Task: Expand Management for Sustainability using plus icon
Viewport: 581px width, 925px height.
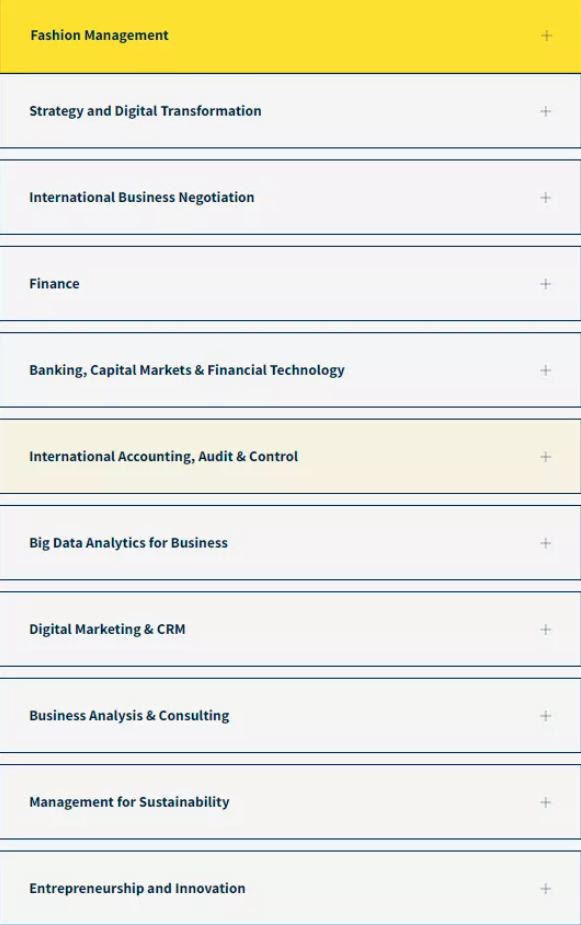Action: [x=546, y=802]
